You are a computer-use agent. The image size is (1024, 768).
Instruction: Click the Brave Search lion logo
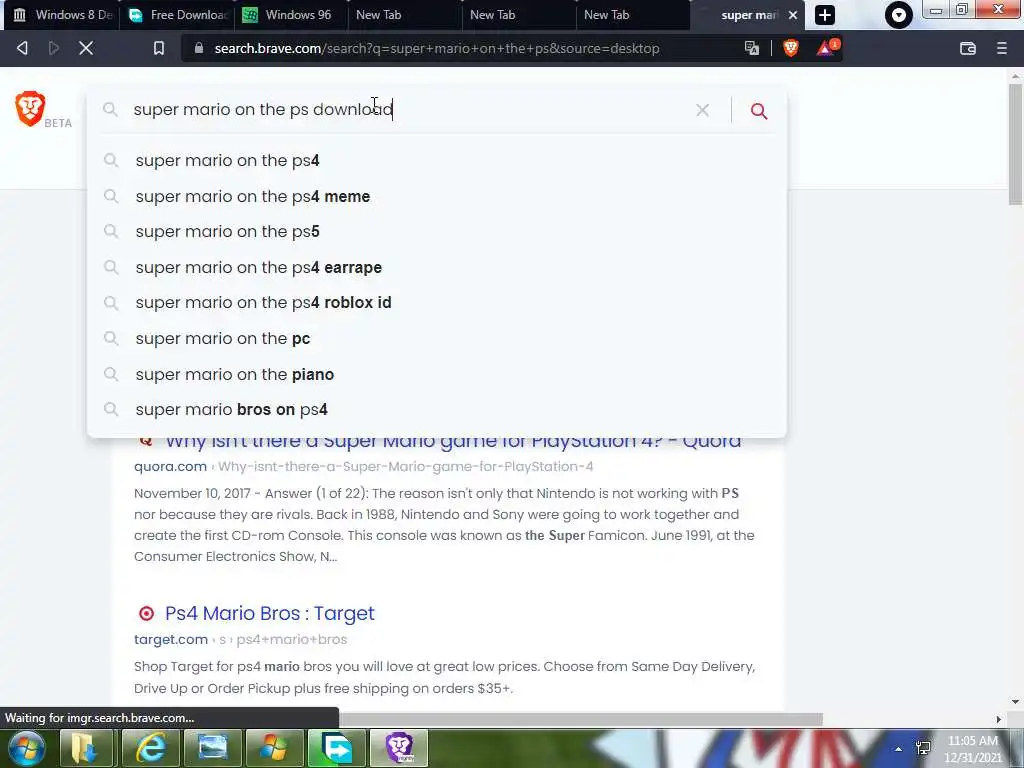point(30,108)
